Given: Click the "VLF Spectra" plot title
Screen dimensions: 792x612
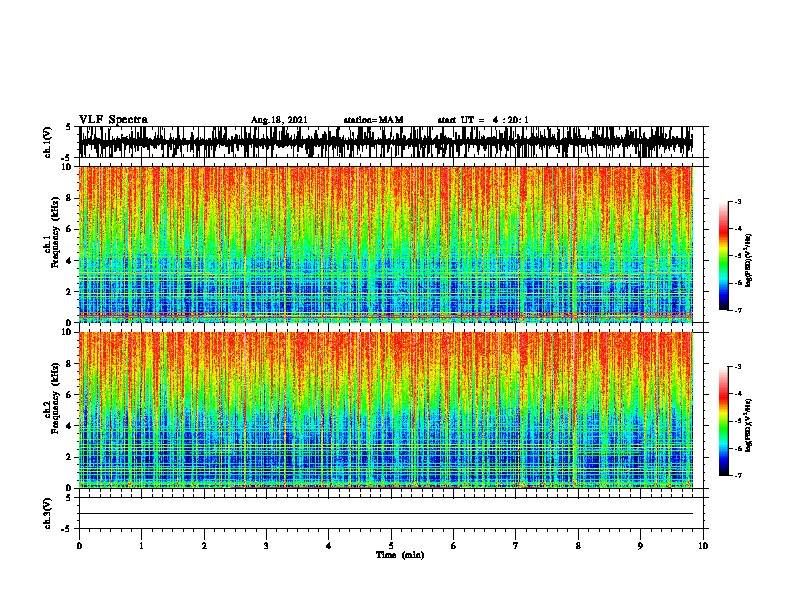Looking at the screenshot, I should [x=113, y=120].
